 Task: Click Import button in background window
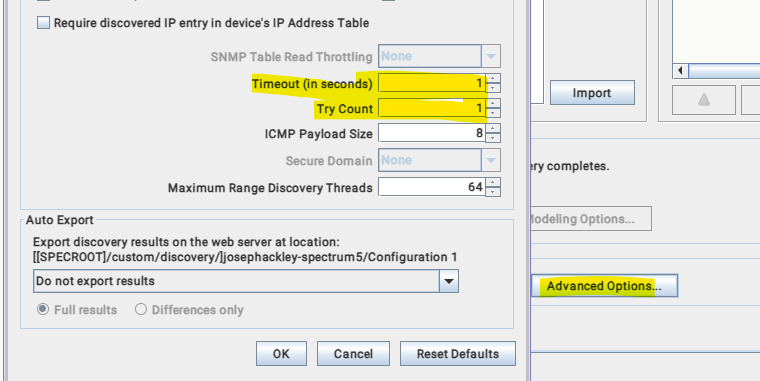coord(592,93)
